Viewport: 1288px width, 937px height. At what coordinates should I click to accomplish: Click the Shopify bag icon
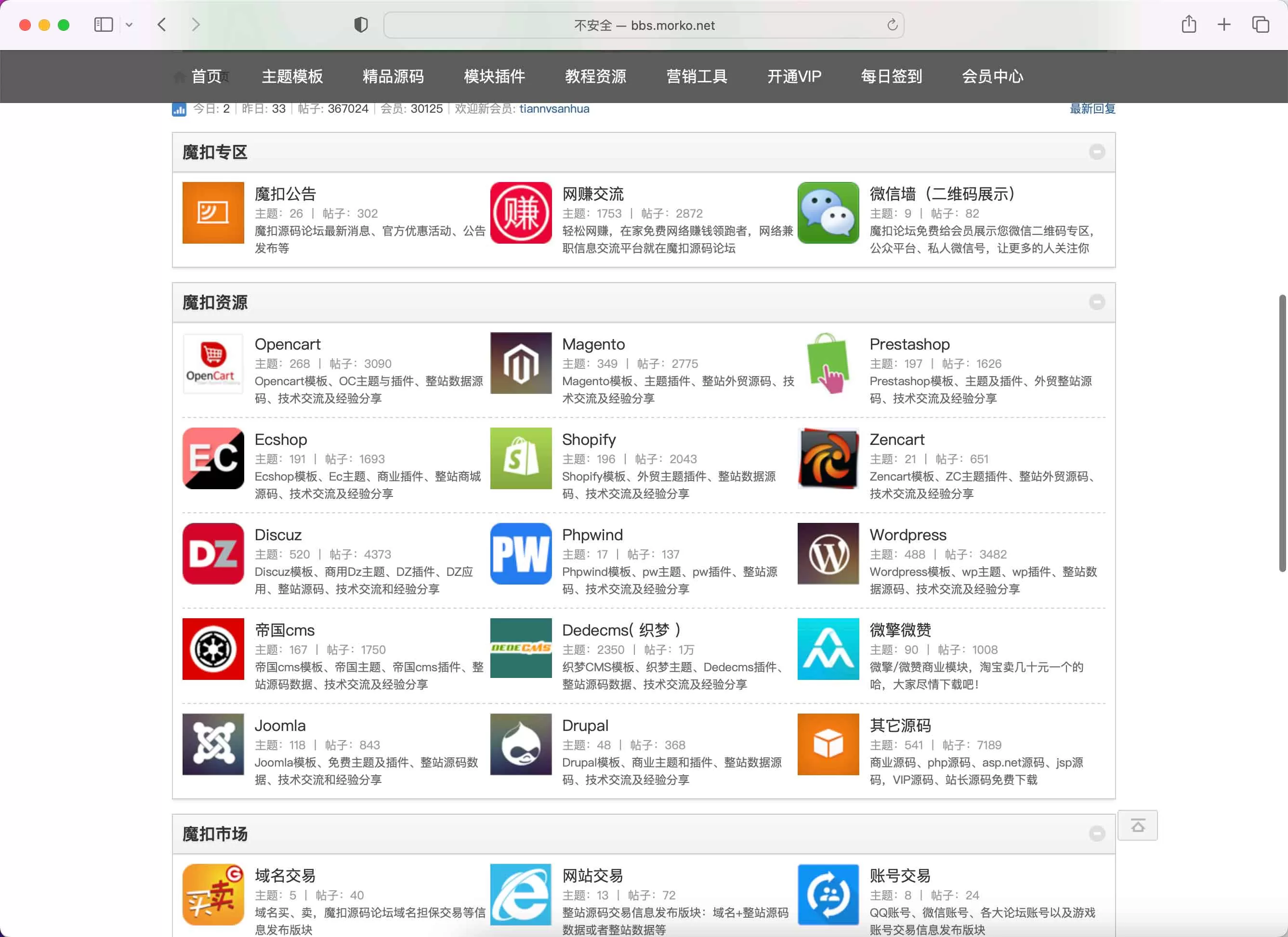click(x=521, y=458)
